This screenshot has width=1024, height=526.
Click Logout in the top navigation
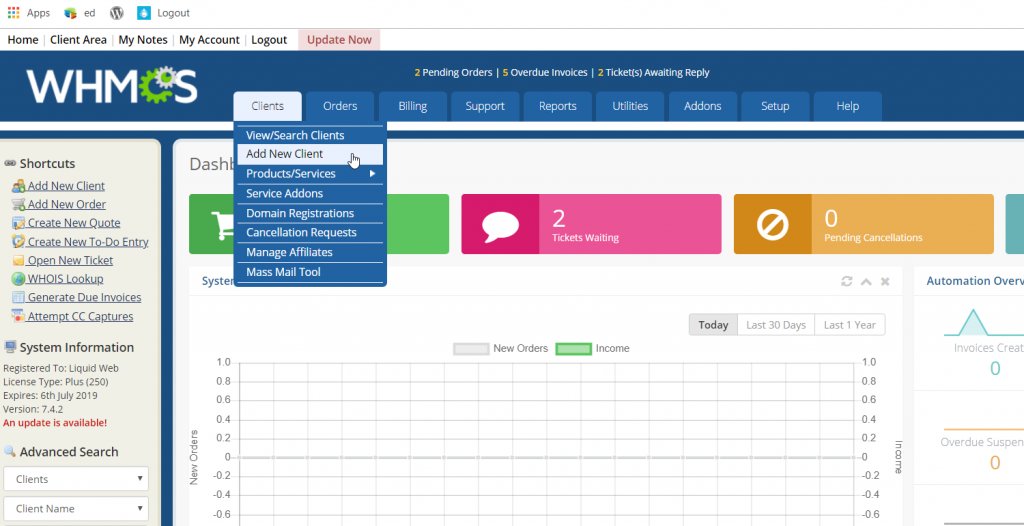tap(269, 40)
